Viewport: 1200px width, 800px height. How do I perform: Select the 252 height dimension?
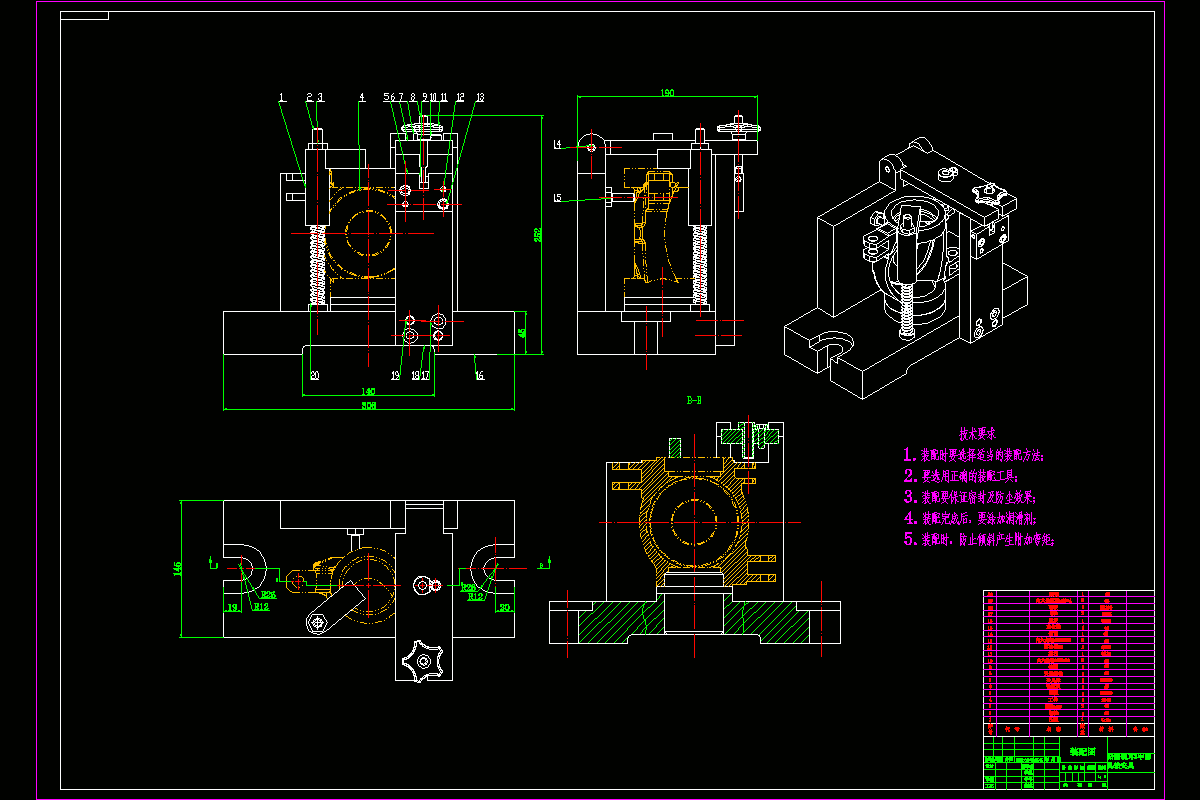click(537, 235)
